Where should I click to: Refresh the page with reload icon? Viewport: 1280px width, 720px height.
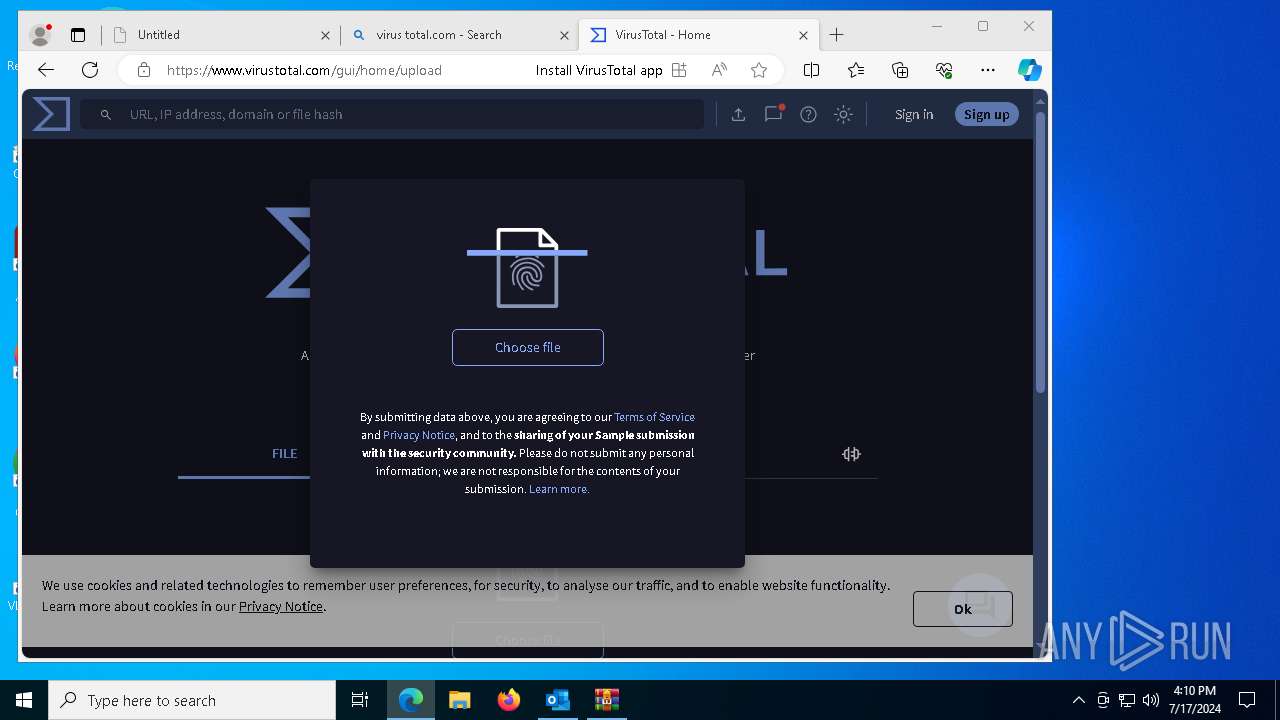(90, 70)
